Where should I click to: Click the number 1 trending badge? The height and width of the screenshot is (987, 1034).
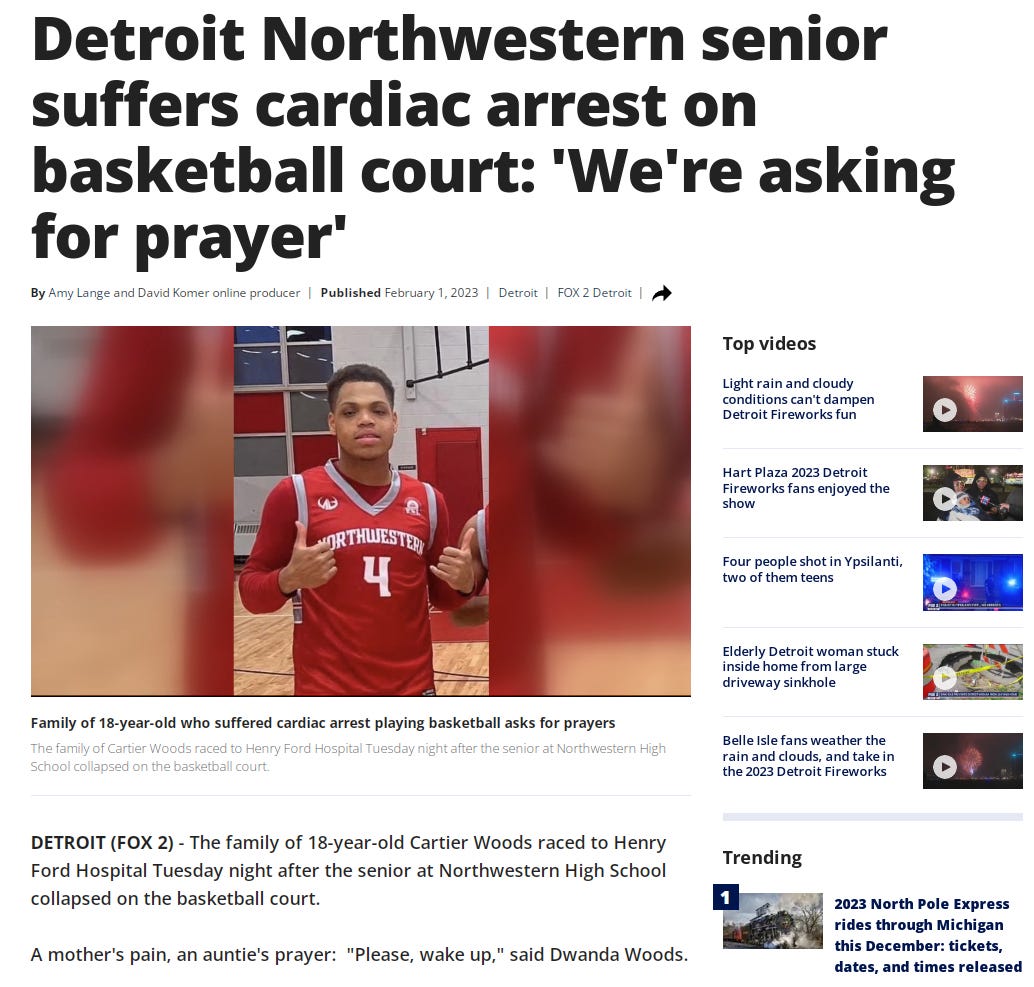[725, 897]
